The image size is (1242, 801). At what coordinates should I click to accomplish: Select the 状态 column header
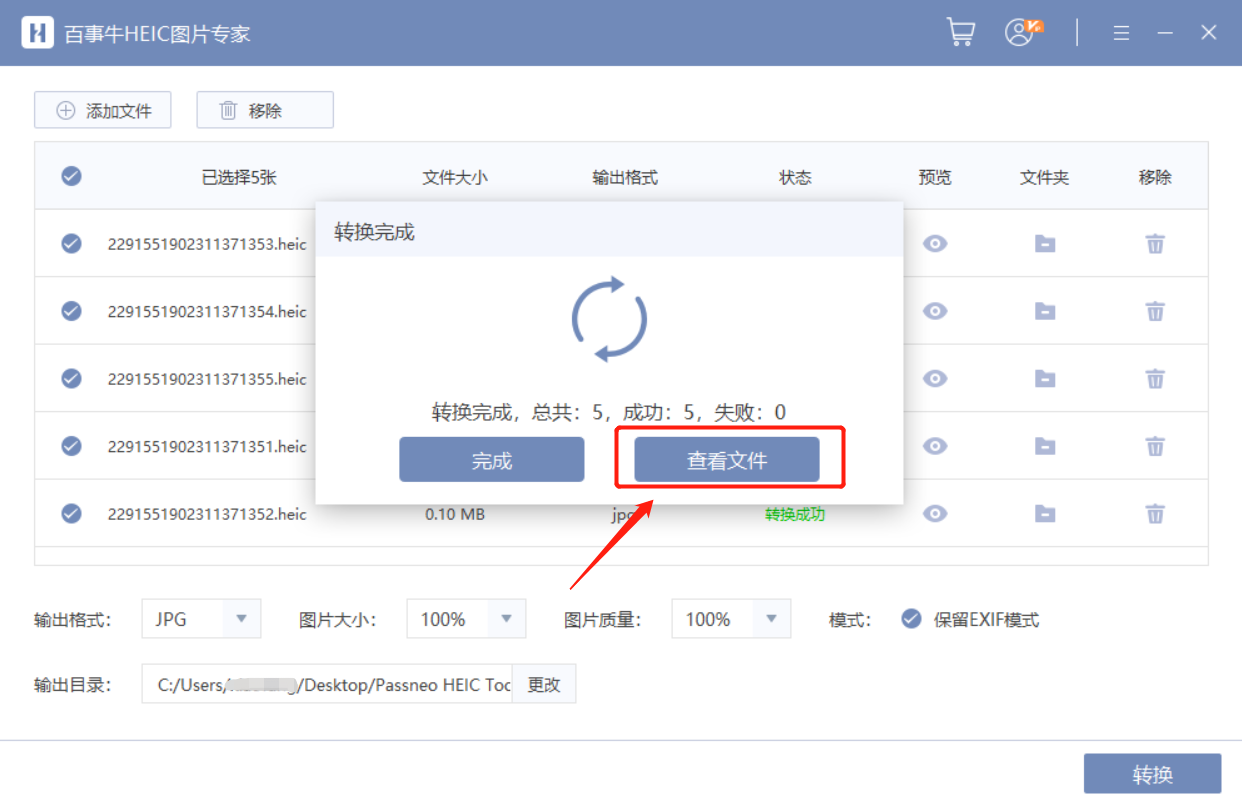pyautogui.click(x=794, y=176)
